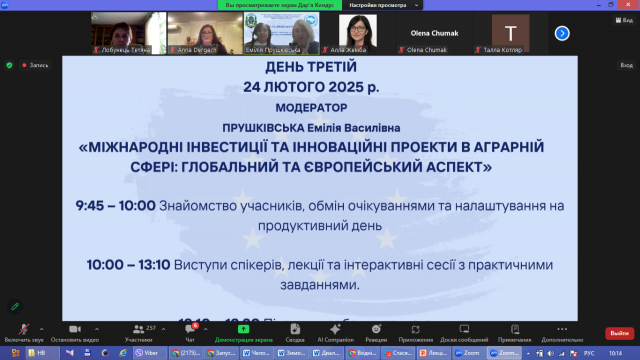Select Olena Chumak participant tile
This screenshot has height=360, width=640.
coord(435,33)
